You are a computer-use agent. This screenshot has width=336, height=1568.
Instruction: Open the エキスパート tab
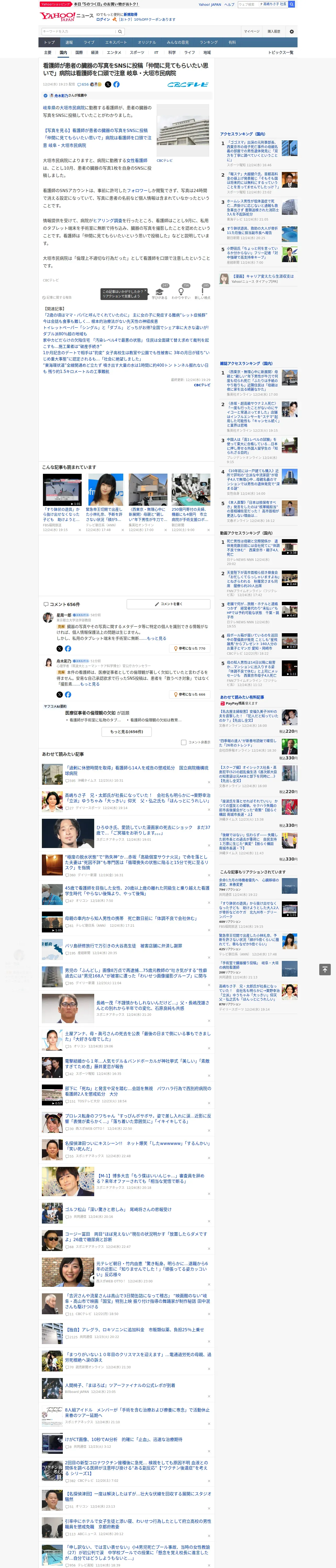tap(116, 43)
